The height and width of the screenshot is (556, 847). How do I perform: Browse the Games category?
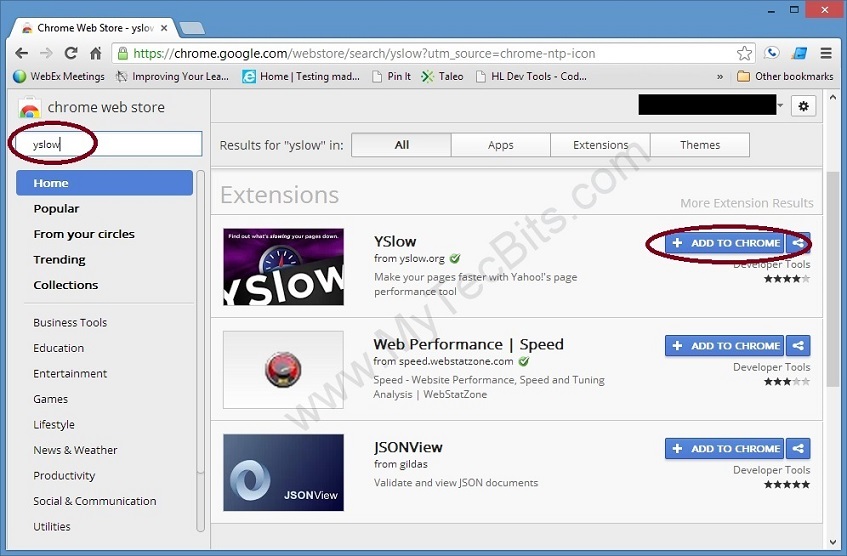(51, 399)
